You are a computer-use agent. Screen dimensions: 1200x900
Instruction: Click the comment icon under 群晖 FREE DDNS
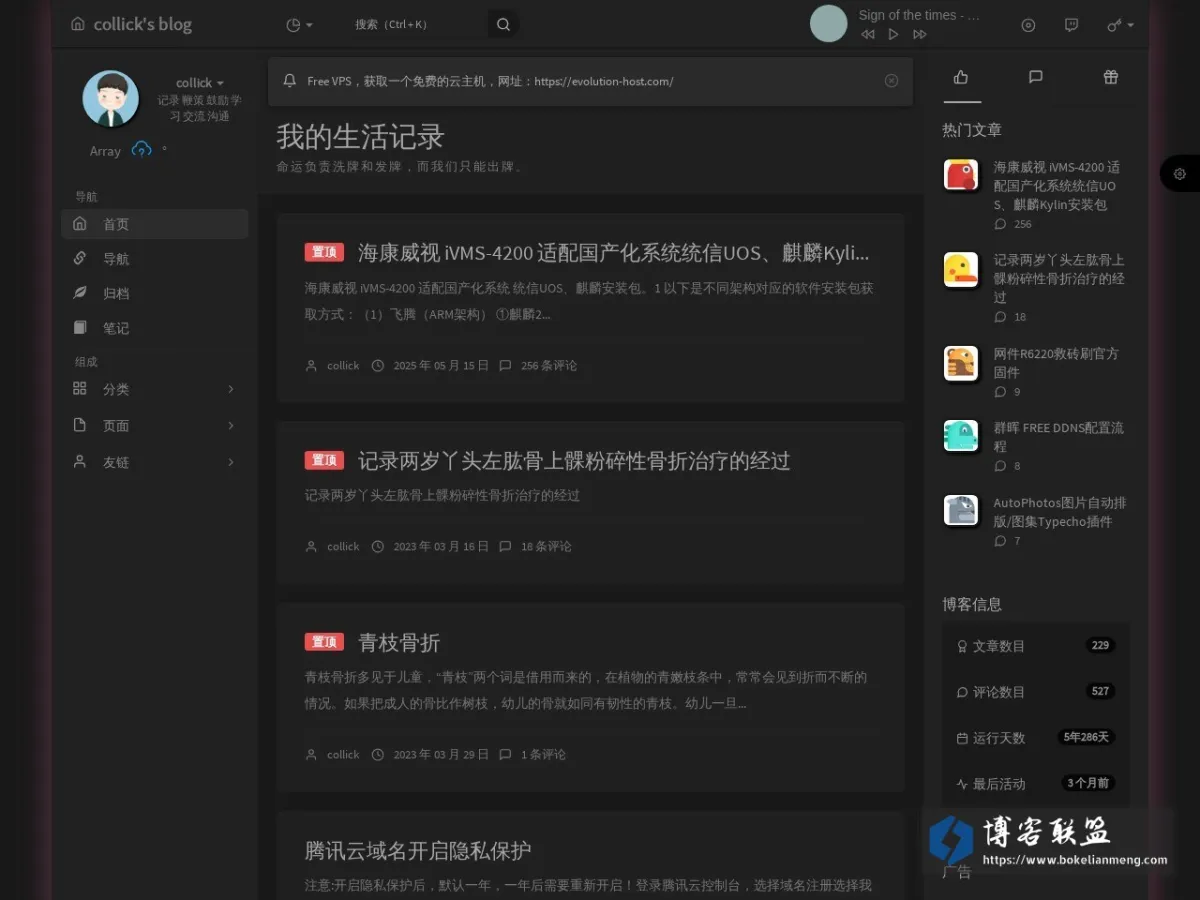1000,466
